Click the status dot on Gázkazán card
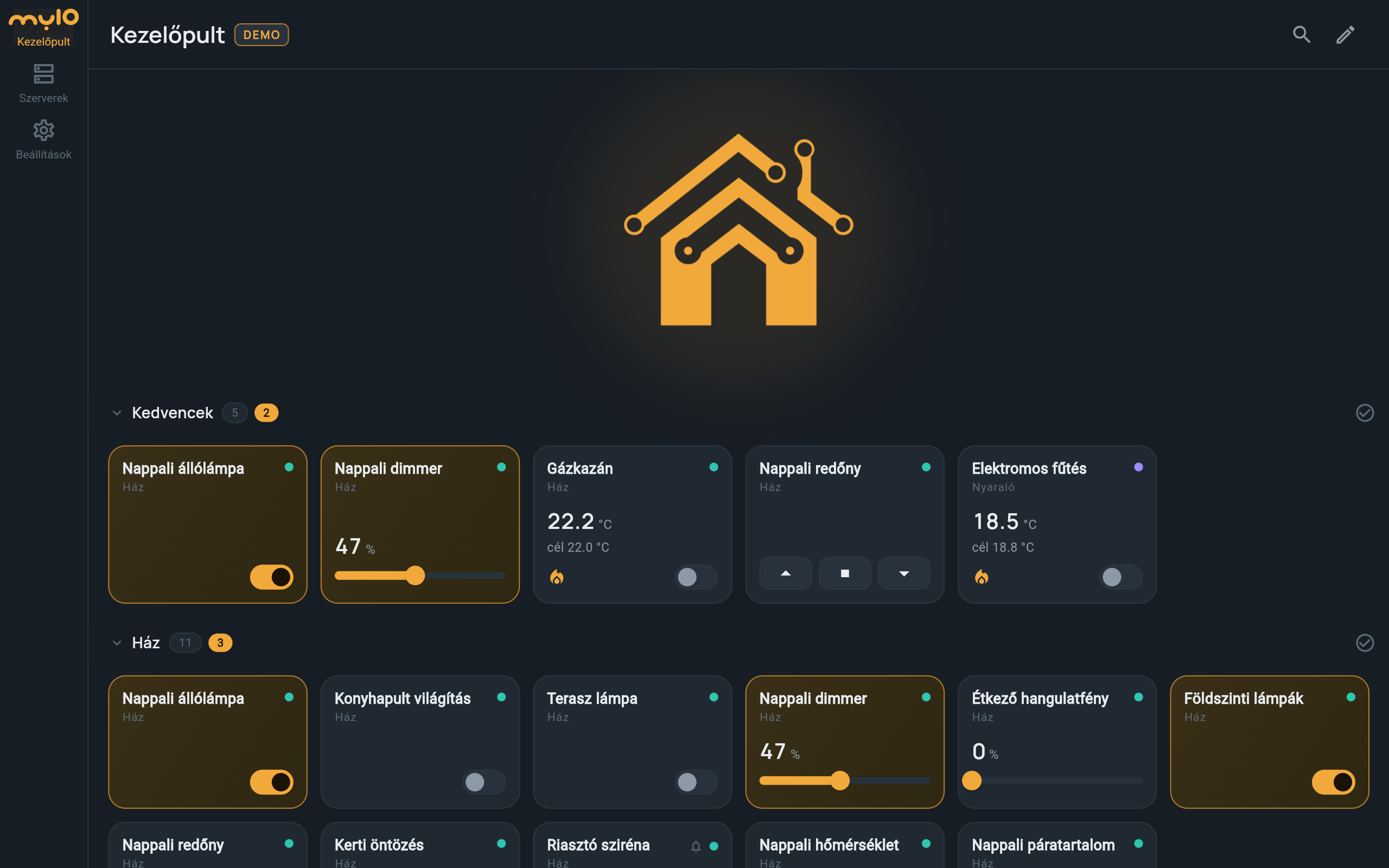This screenshot has height=868, width=1389. 713,467
